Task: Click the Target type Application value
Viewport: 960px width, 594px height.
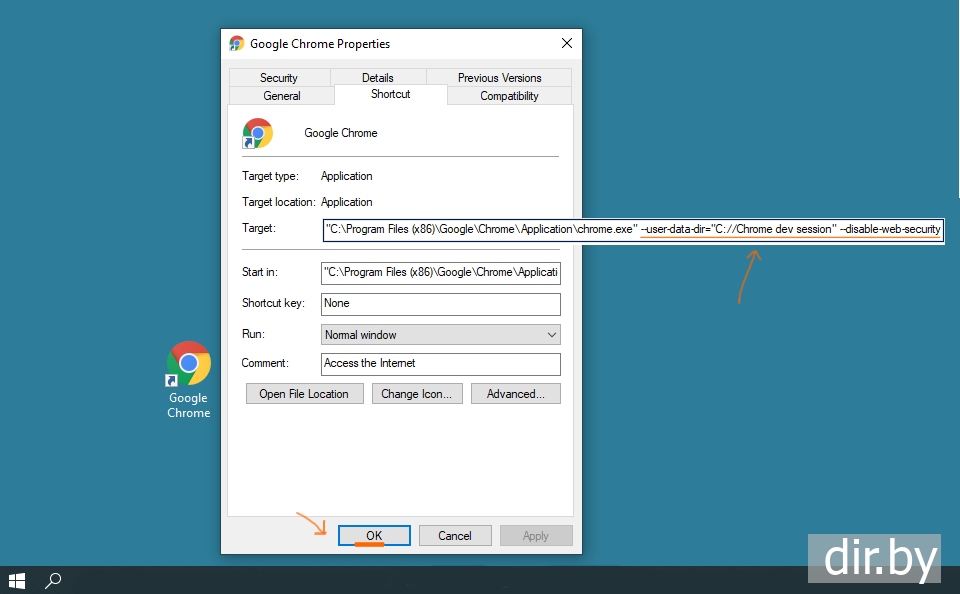Action: pos(347,176)
